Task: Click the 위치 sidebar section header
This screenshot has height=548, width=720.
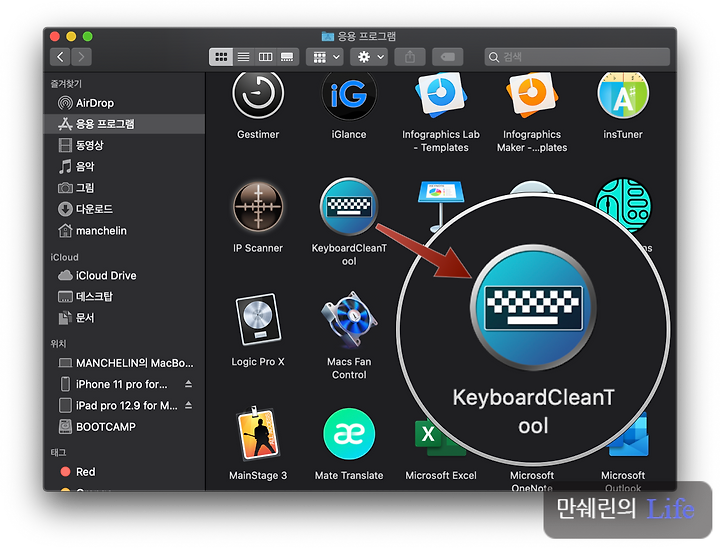Action: (x=58, y=344)
